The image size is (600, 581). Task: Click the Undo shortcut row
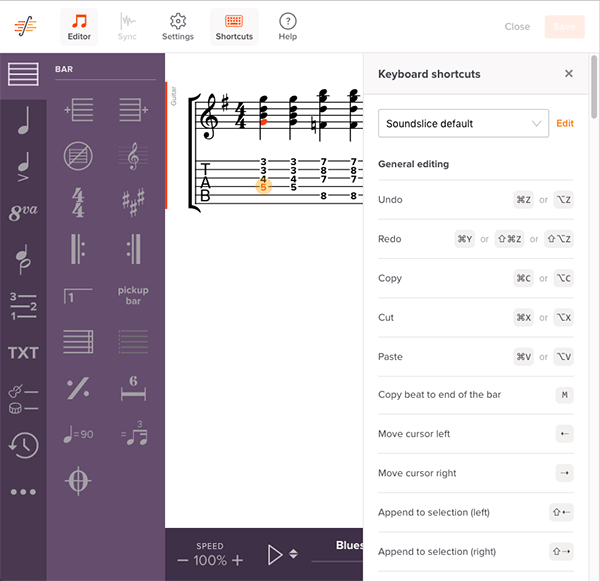pyautogui.click(x=476, y=200)
